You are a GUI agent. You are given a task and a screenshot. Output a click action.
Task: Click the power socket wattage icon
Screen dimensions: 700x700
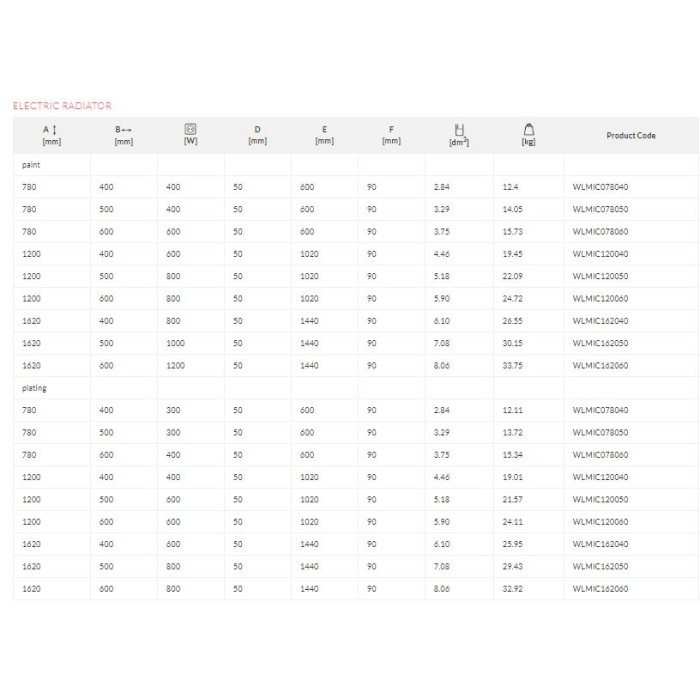click(x=190, y=129)
